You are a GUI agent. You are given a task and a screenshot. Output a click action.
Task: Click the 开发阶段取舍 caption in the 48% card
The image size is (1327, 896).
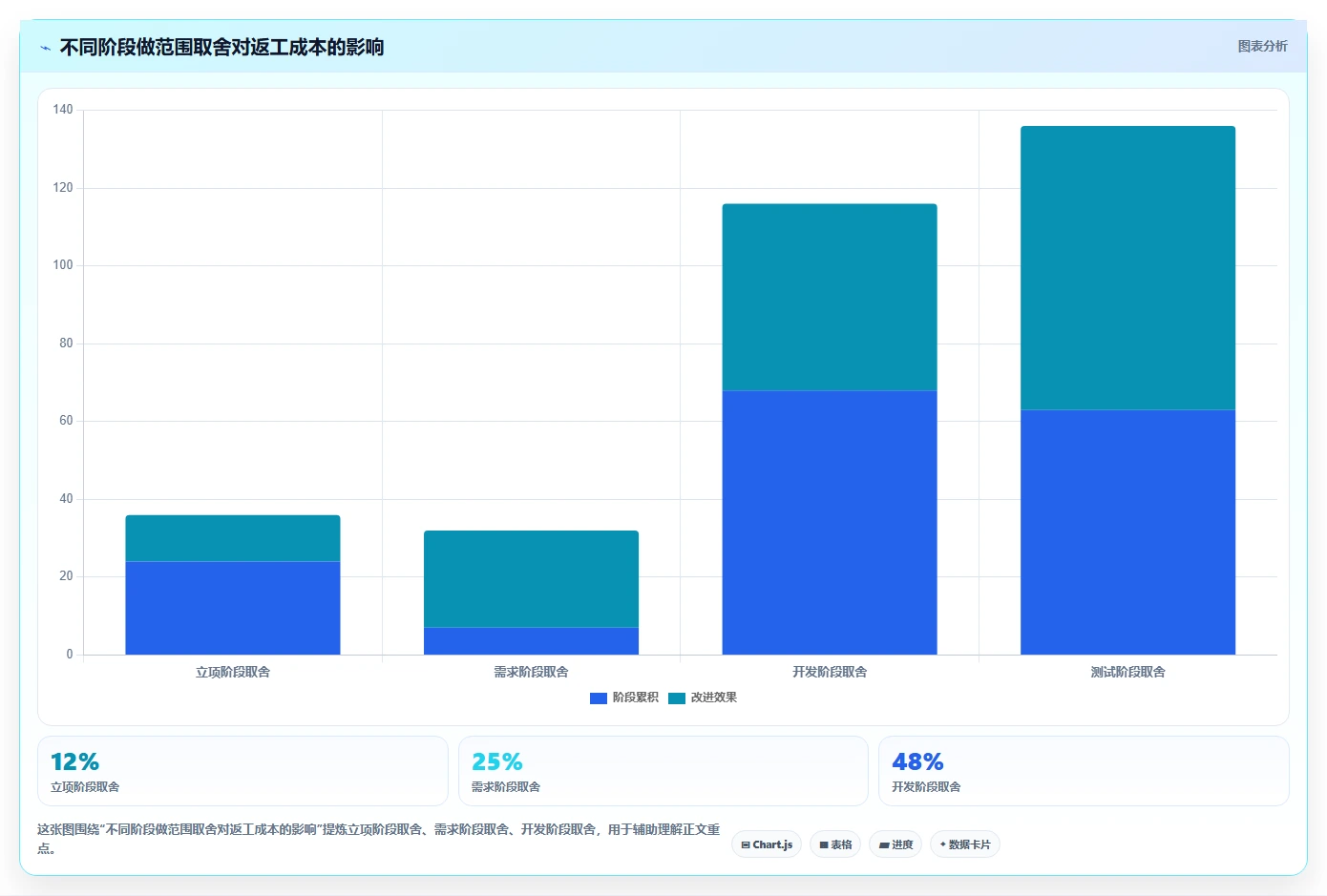pos(926,787)
